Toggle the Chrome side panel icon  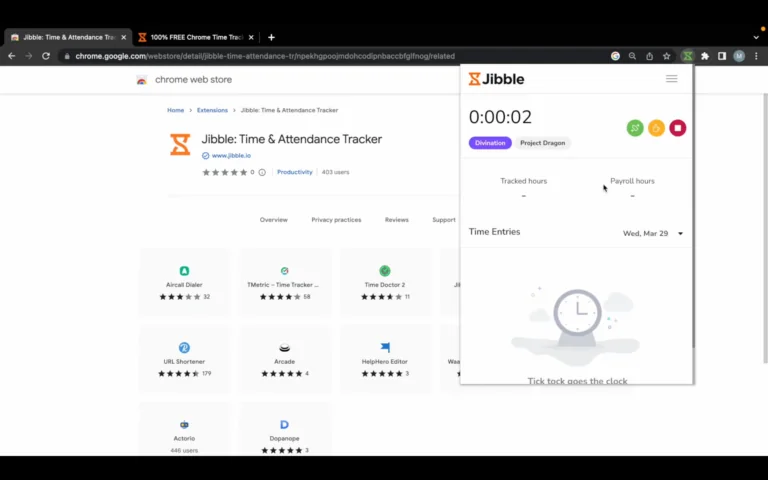tap(722, 56)
